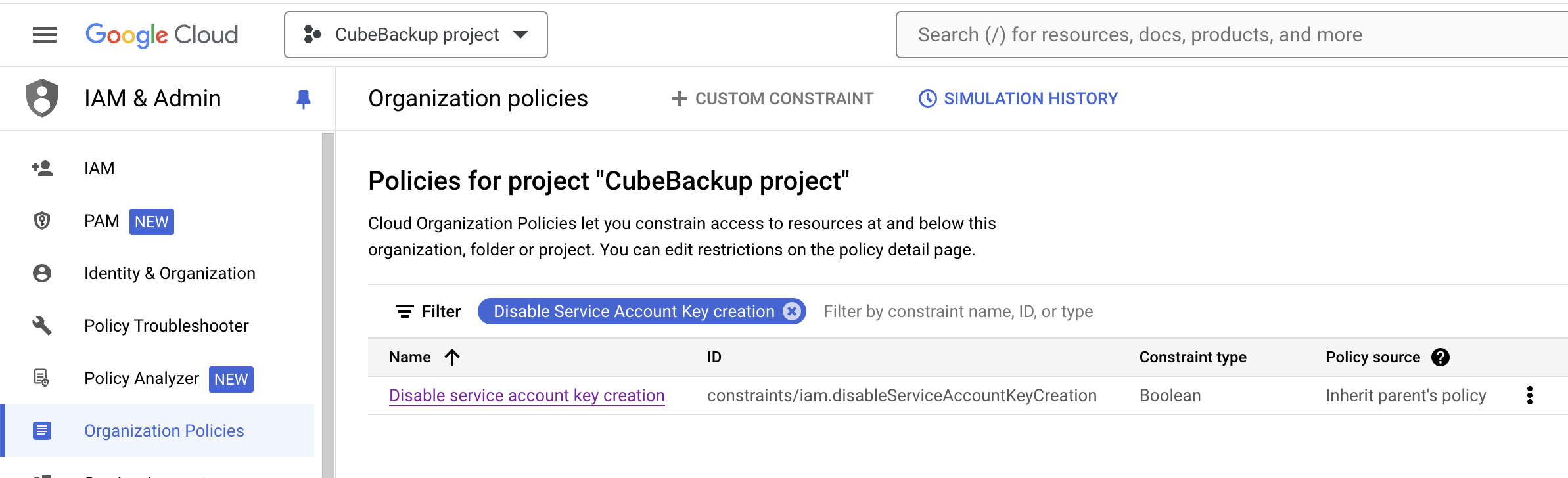Click the search resources input field
Viewport: 1568px width, 478px height.
click(x=1232, y=35)
